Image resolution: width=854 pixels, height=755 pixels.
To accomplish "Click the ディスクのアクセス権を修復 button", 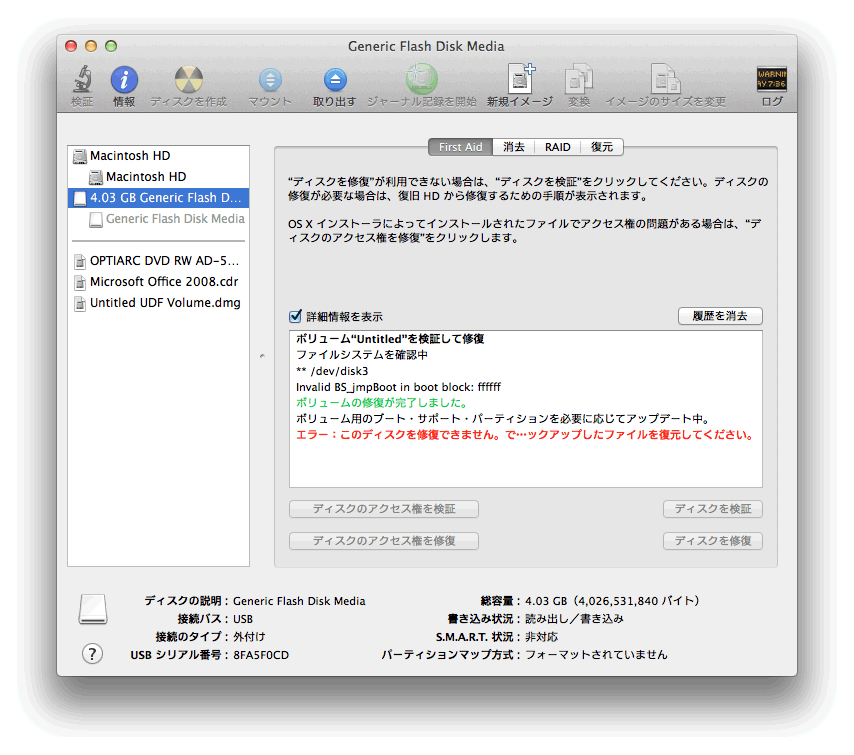I will 384,541.
